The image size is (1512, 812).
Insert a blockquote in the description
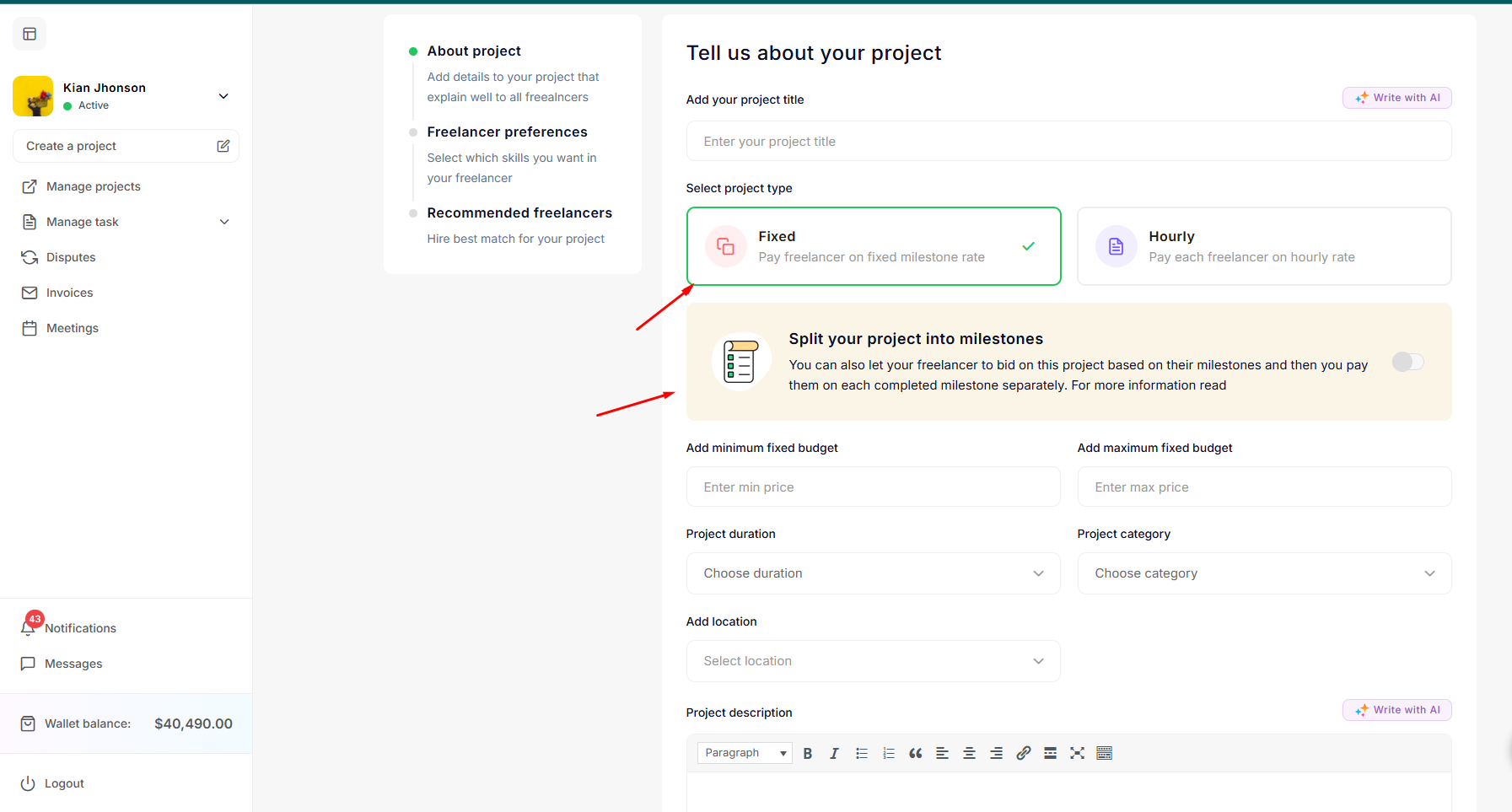(915, 754)
